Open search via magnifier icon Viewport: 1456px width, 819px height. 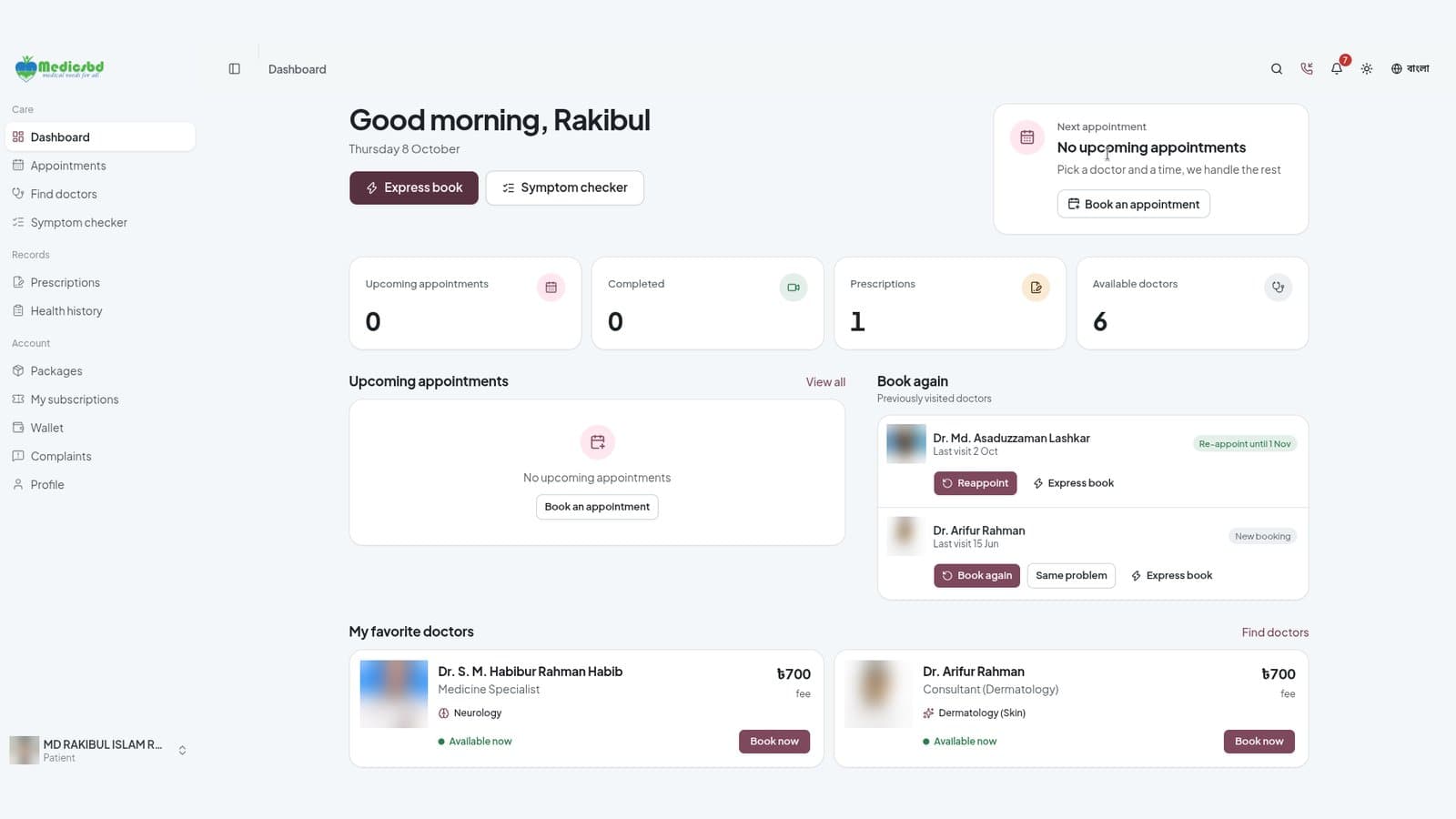(1277, 69)
